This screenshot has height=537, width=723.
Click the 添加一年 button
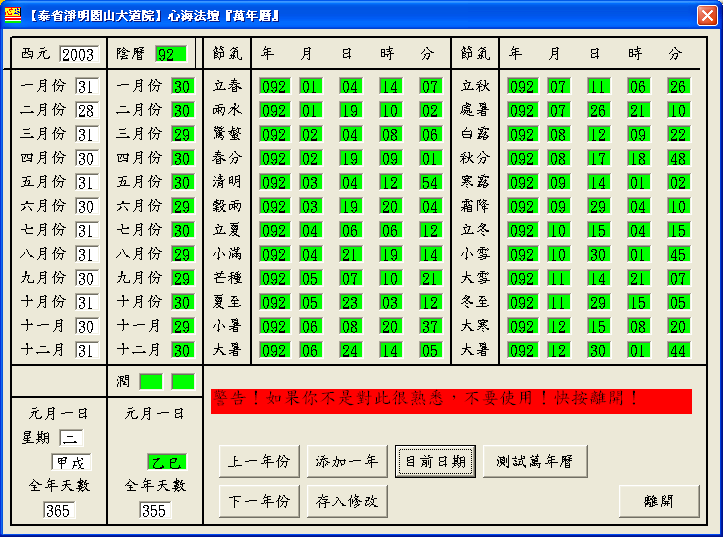pyautogui.click(x=347, y=461)
